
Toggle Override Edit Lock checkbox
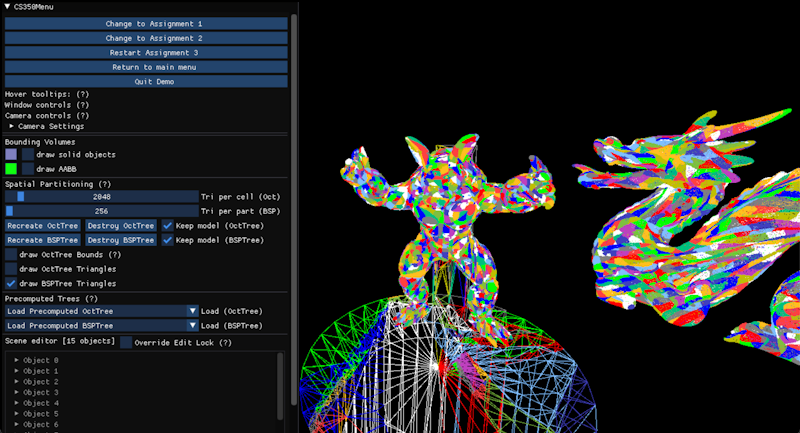coord(126,342)
